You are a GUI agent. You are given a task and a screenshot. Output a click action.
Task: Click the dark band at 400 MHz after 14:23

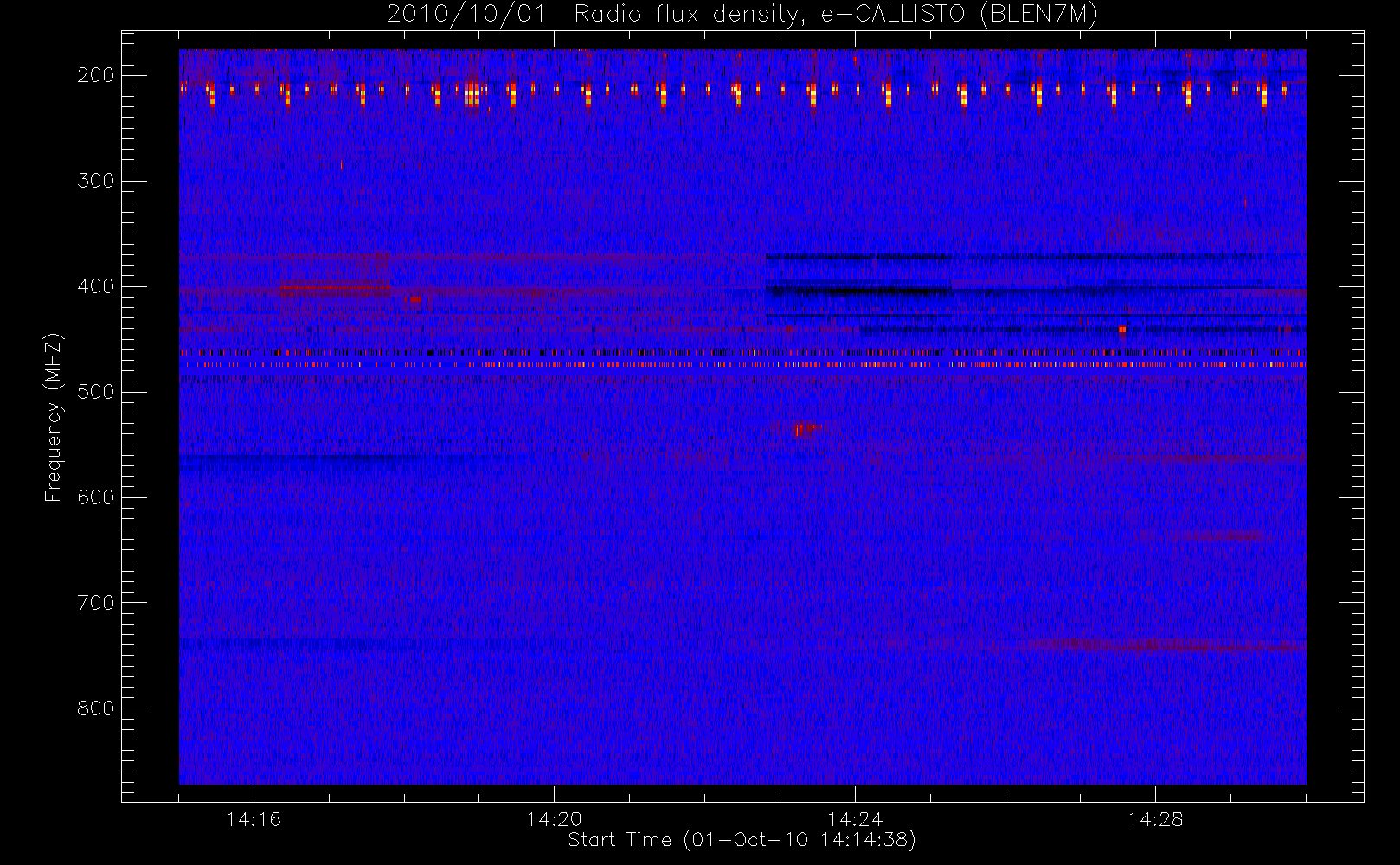pyautogui.click(x=858, y=292)
